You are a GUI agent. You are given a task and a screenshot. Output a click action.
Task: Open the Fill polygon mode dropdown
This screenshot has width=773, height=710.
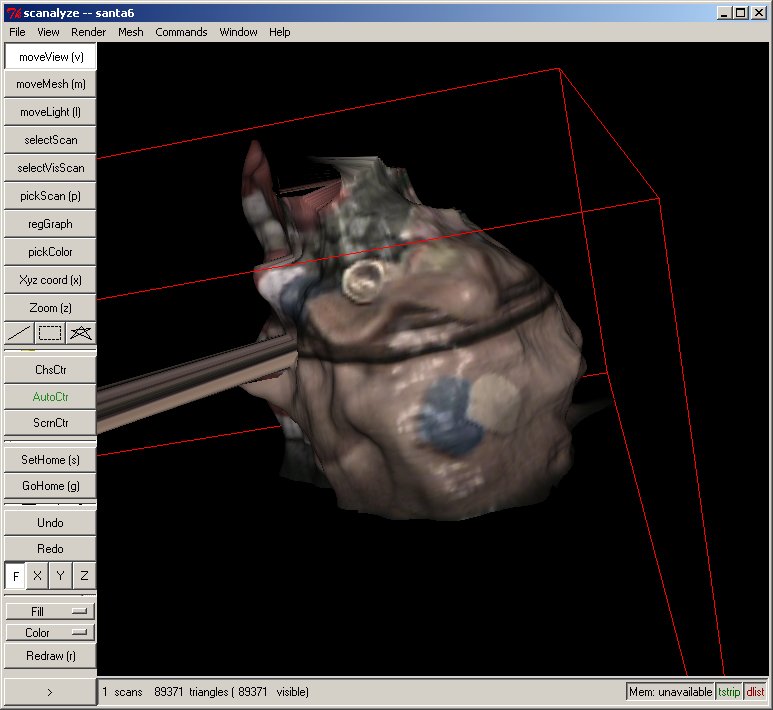pyautogui.click(x=50, y=611)
